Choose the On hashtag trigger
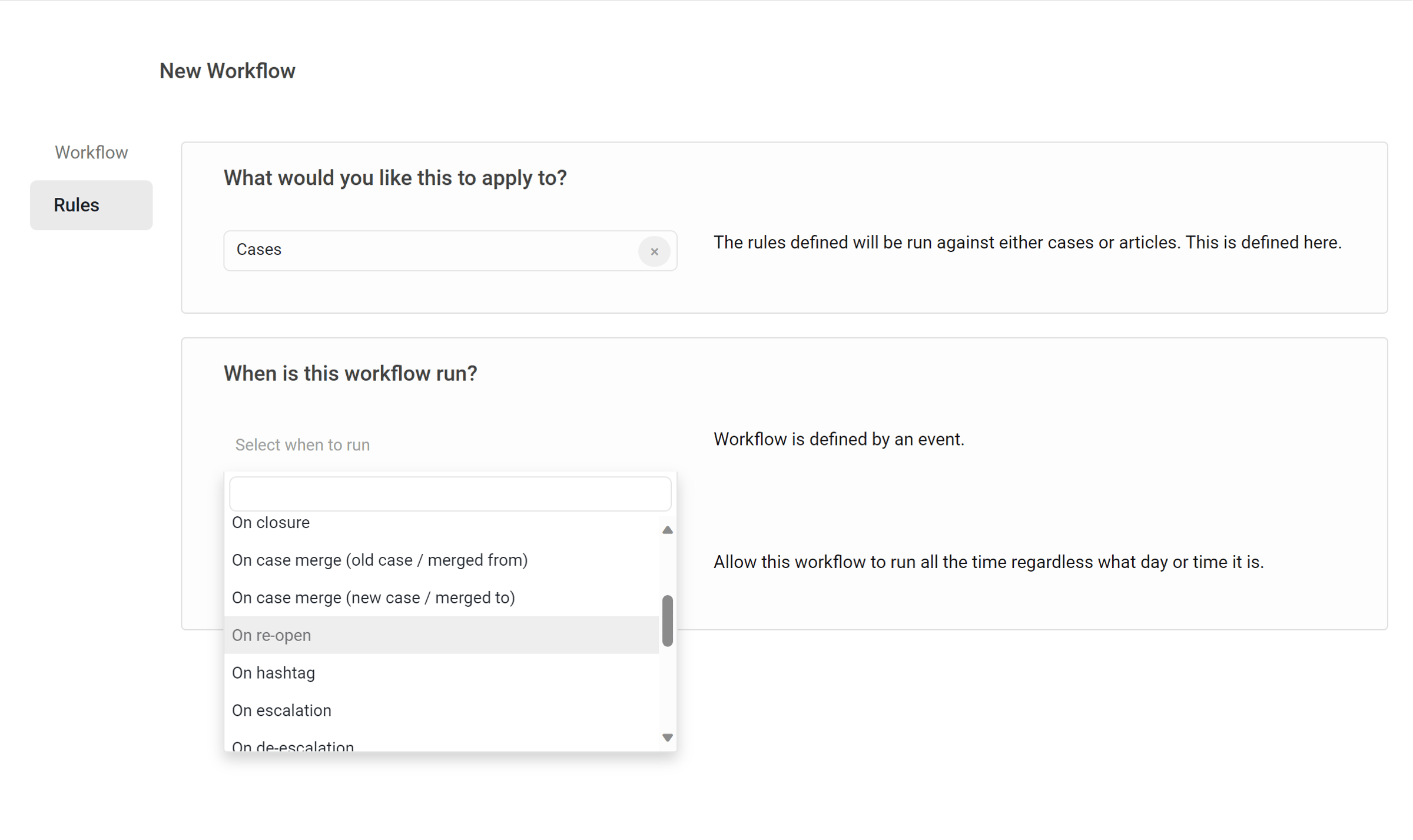The height and width of the screenshot is (840, 1413). tap(273, 673)
